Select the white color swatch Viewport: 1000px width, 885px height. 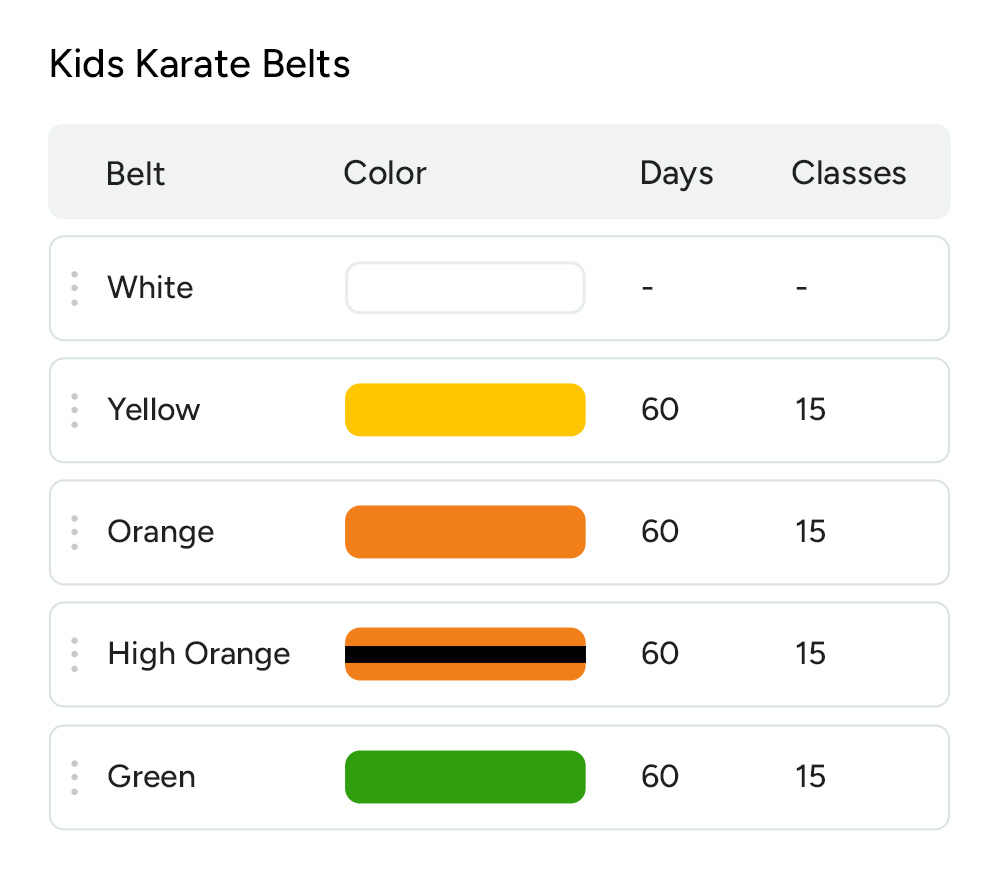pos(465,288)
